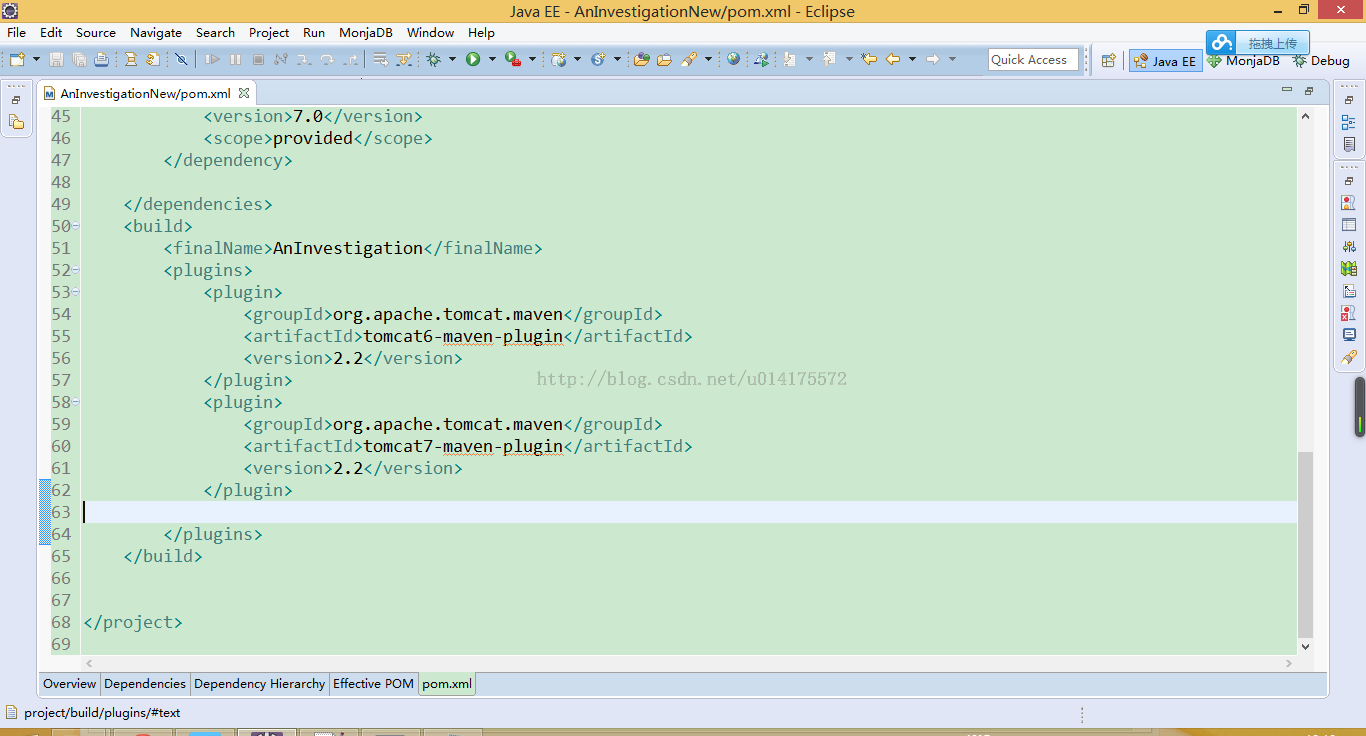Click the Suspend debug icon
The image size is (1366, 736).
coord(235,60)
